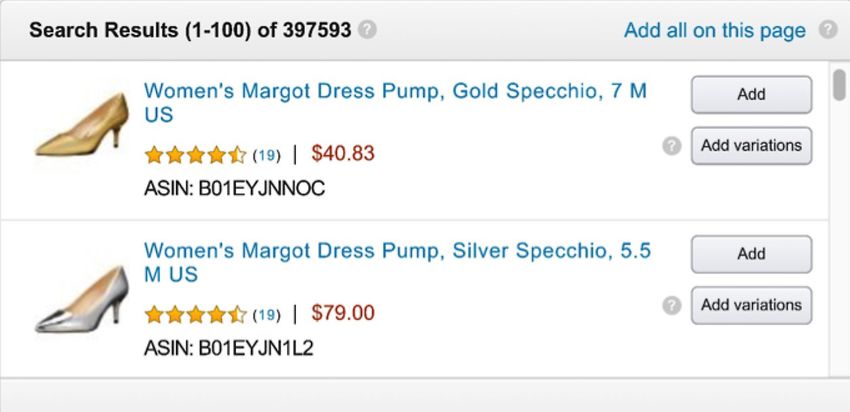This screenshot has width=850, height=412.
Task: Add variations for Silver Specchio pump
Action: (x=751, y=305)
